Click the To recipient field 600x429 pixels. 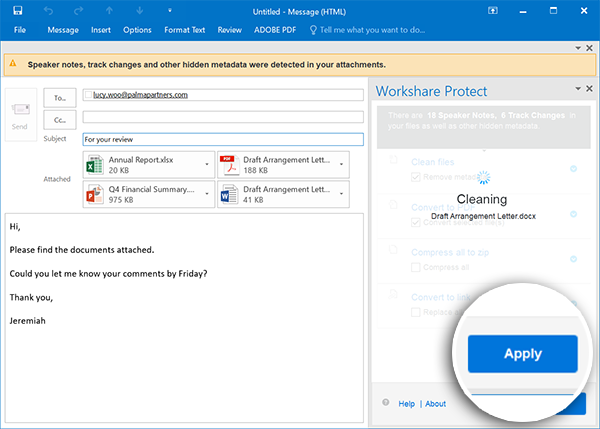click(223, 95)
